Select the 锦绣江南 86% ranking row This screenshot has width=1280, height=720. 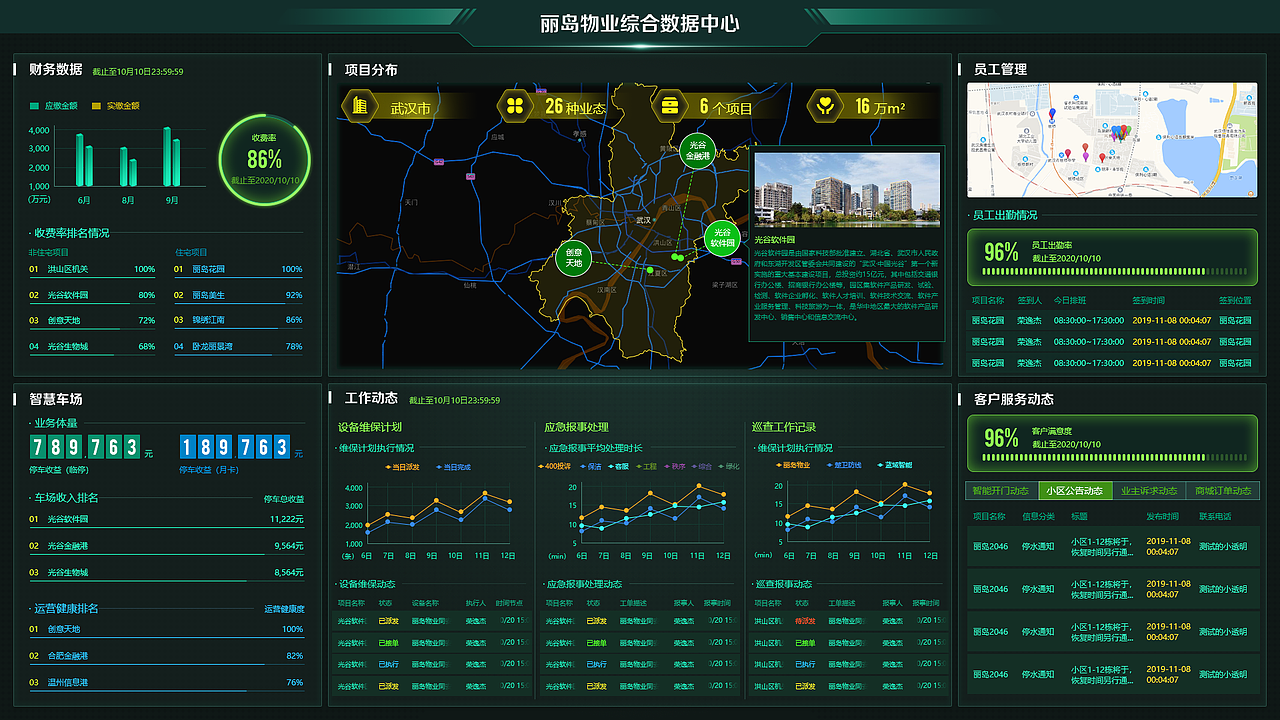[239, 321]
